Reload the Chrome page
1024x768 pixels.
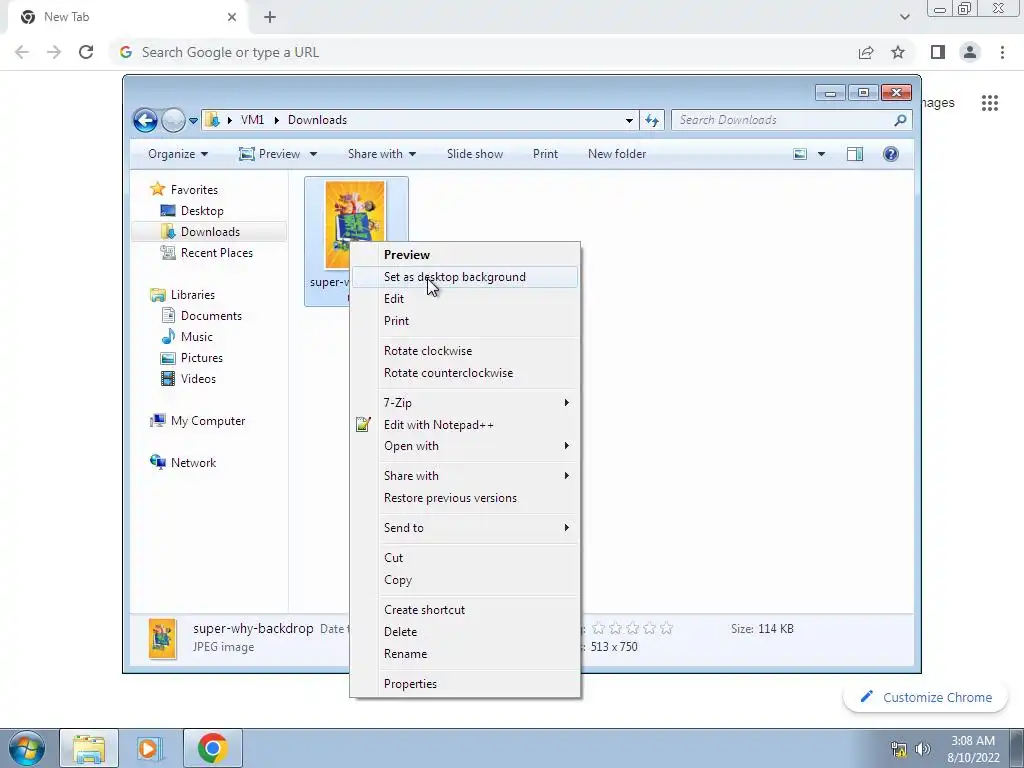coord(86,52)
